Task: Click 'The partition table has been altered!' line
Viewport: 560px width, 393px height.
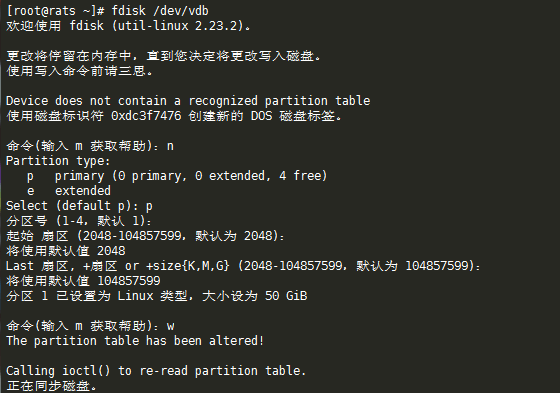Action: click(135, 341)
